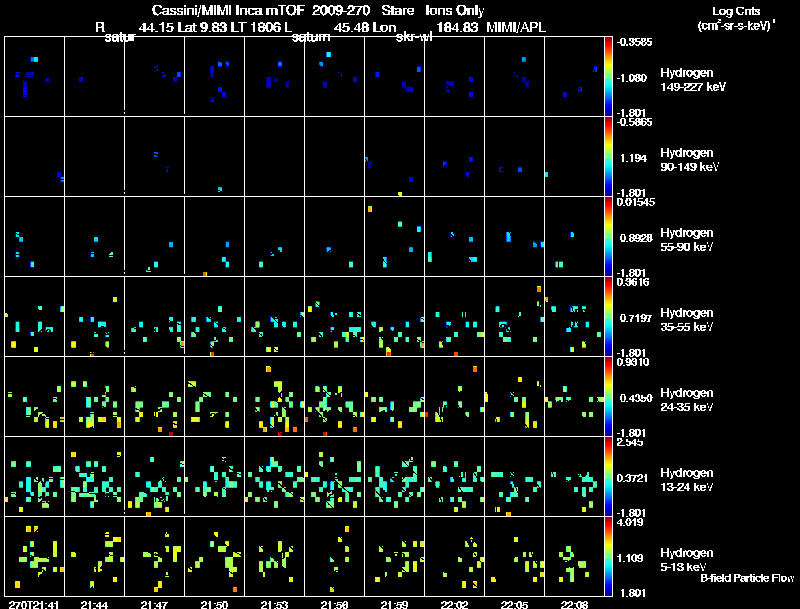This screenshot has height=609, width=800.
Task: Click the Hydrogen 24-35 keV color scale
Action: [608, 396]
